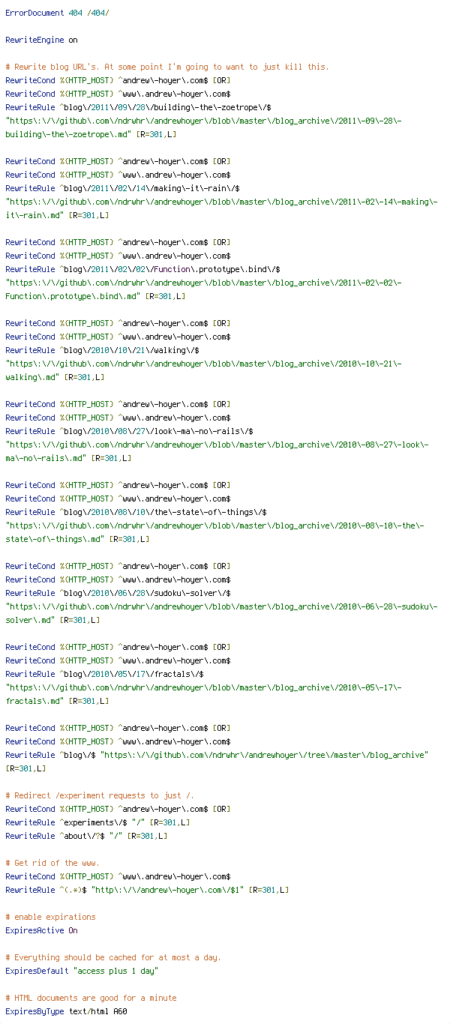Image resolution: width=450 pixels, height=1024 pixels.
Task: Click the ExpiresActive On directive
Action: click(42, 931)
